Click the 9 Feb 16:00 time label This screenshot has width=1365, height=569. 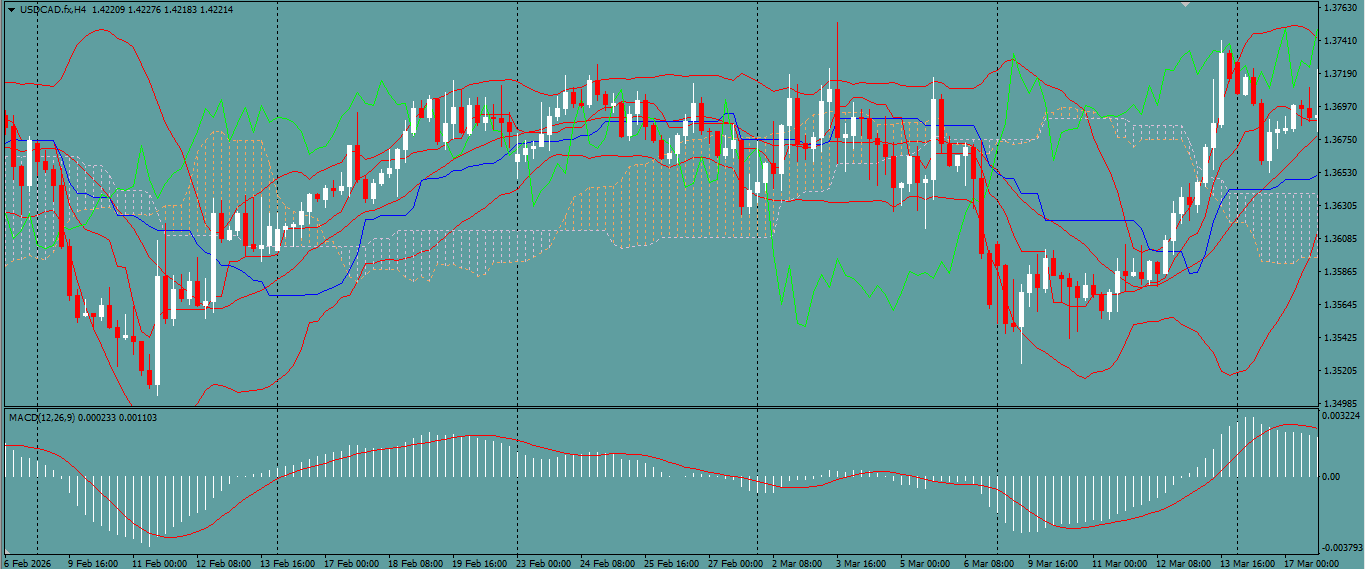click(x=92, y=563)
